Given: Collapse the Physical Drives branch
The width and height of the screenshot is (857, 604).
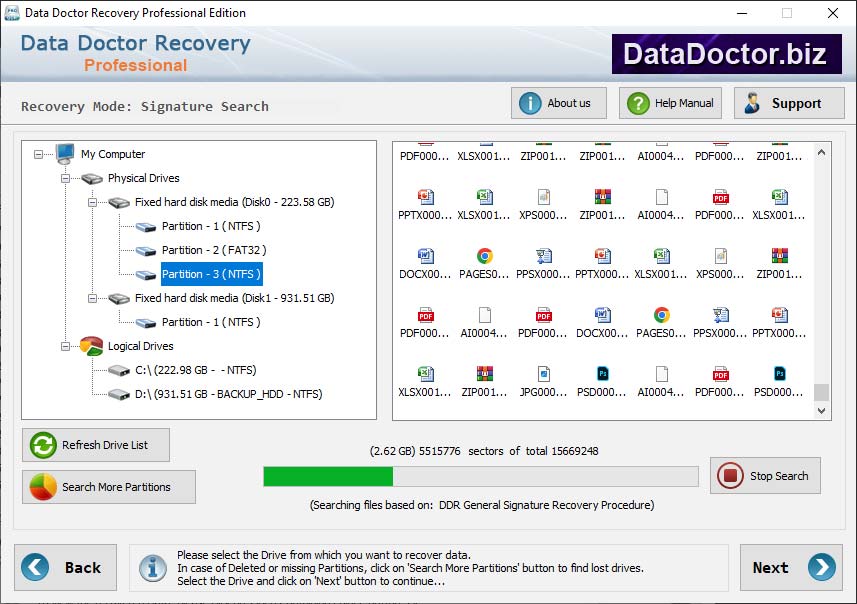Looking at the screenshot, I should pyautogui.click(x=63, y=178).
